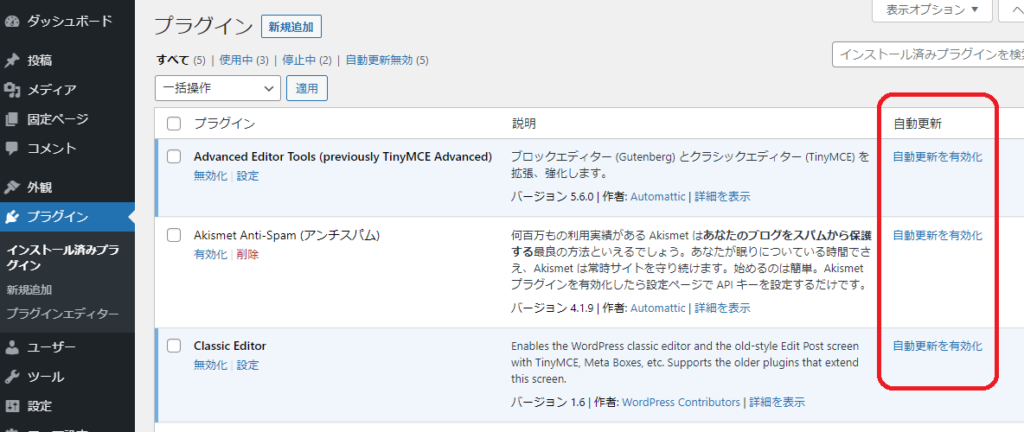Click the 外観 paintbrush icon
The image size is (1024, 432).
click(x=12, y=187)
